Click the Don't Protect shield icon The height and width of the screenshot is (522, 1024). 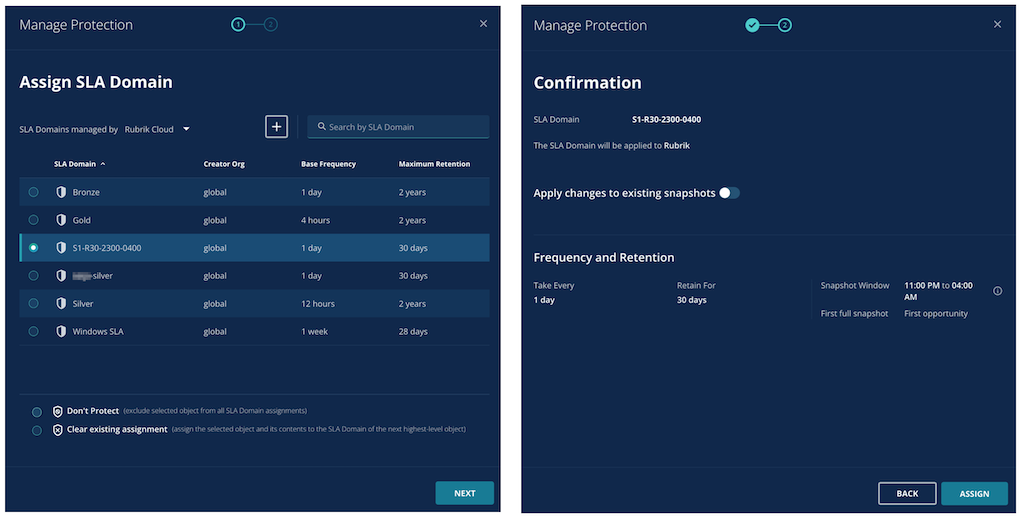(x=57, y=411)
